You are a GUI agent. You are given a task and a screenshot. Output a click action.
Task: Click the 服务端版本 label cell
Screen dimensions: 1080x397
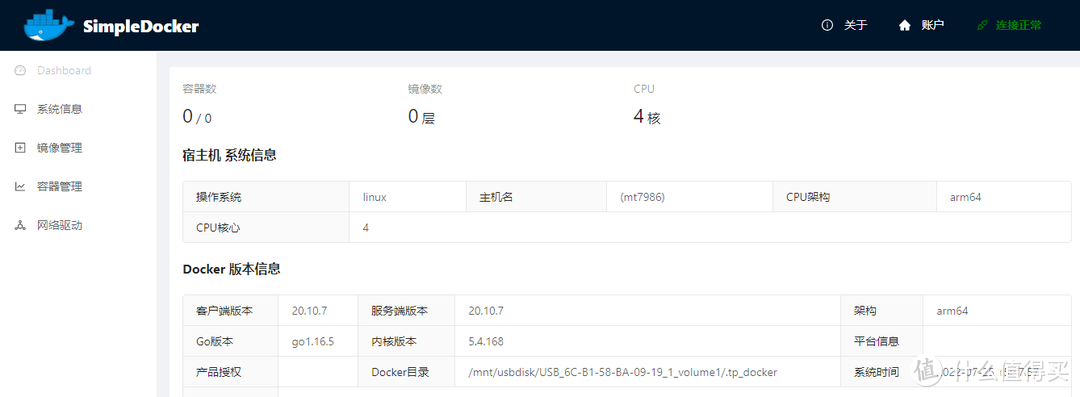(x=406, y=311)
